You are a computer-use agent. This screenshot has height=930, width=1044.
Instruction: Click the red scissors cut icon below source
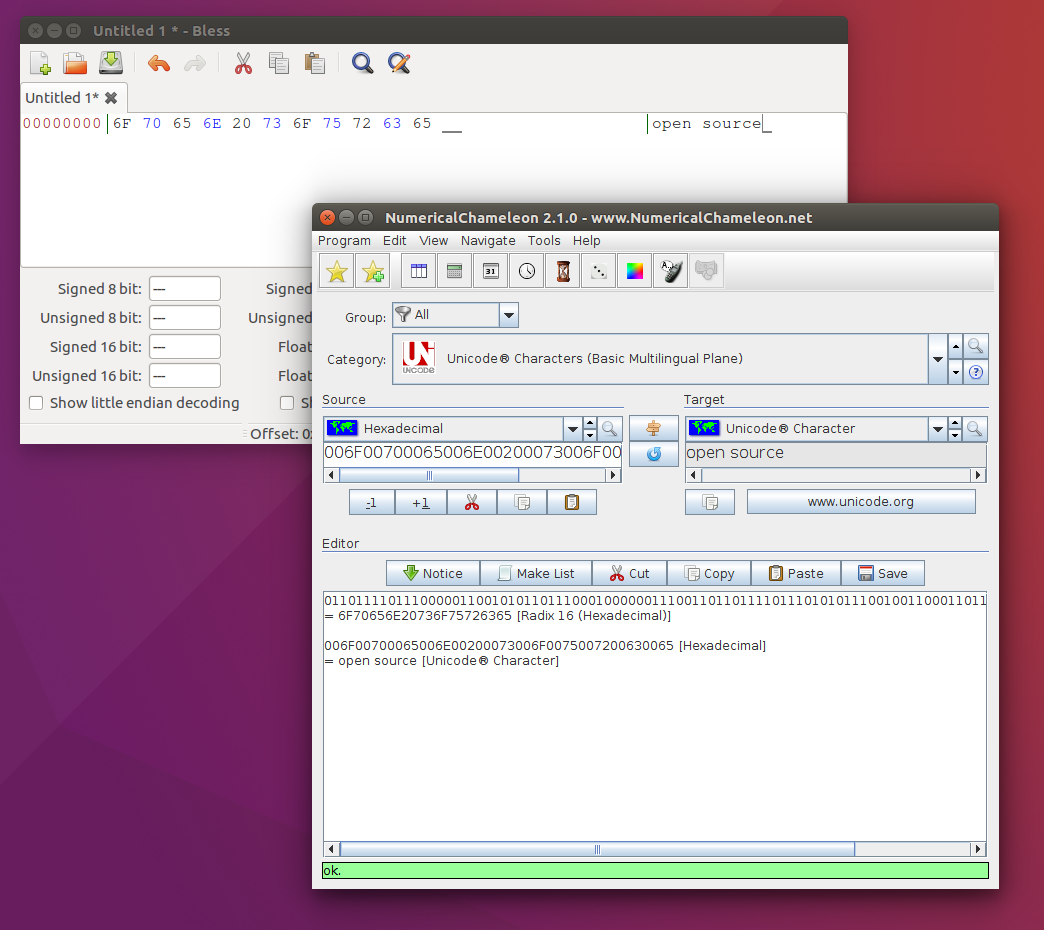pyautogui.click(x=472, y=502)
